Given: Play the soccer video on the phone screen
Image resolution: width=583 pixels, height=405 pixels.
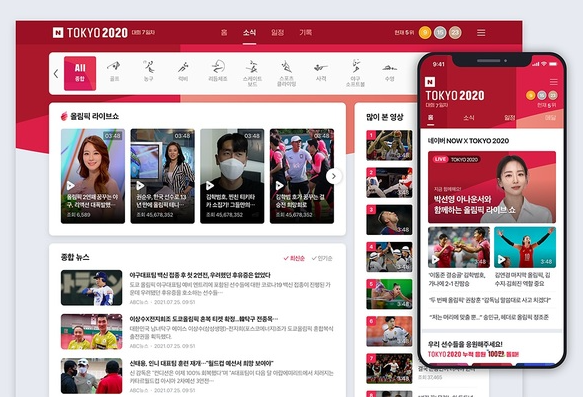Looking at the screenshot, I should point(459,247).
